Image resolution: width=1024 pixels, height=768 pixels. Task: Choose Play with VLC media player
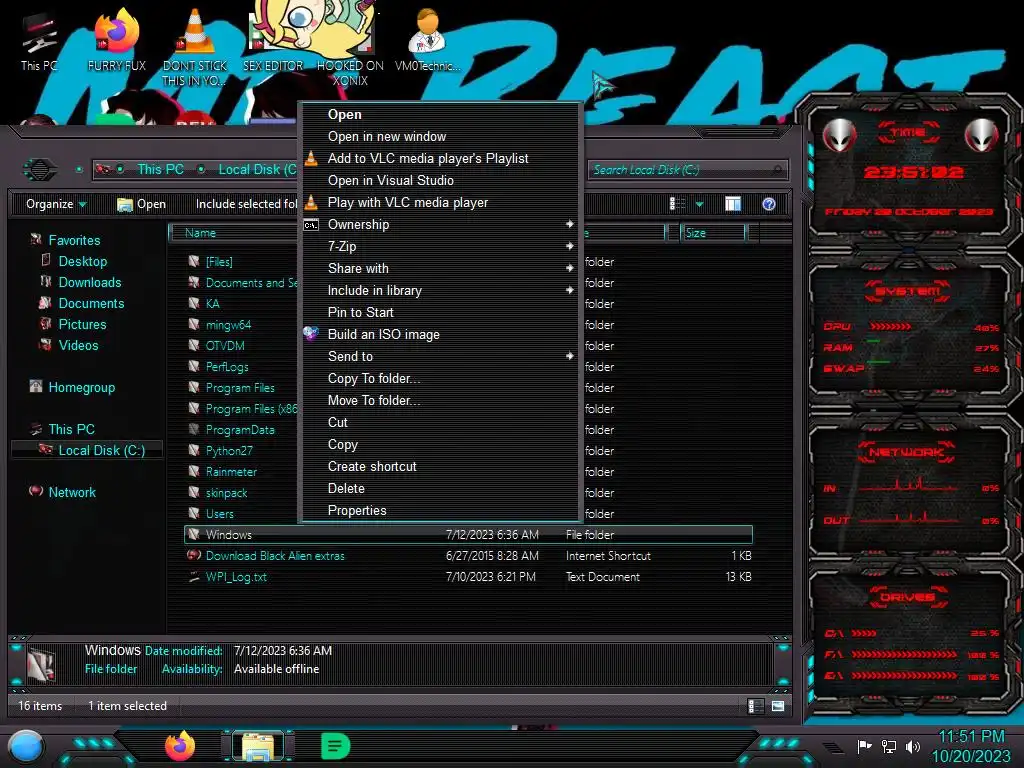443,202
